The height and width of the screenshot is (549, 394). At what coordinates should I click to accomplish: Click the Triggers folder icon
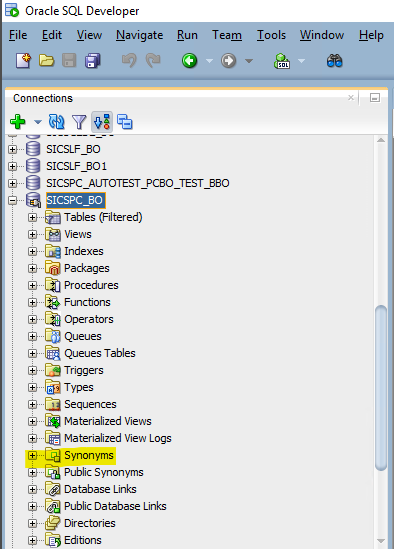pyautogui.click(x=53, y=370)
